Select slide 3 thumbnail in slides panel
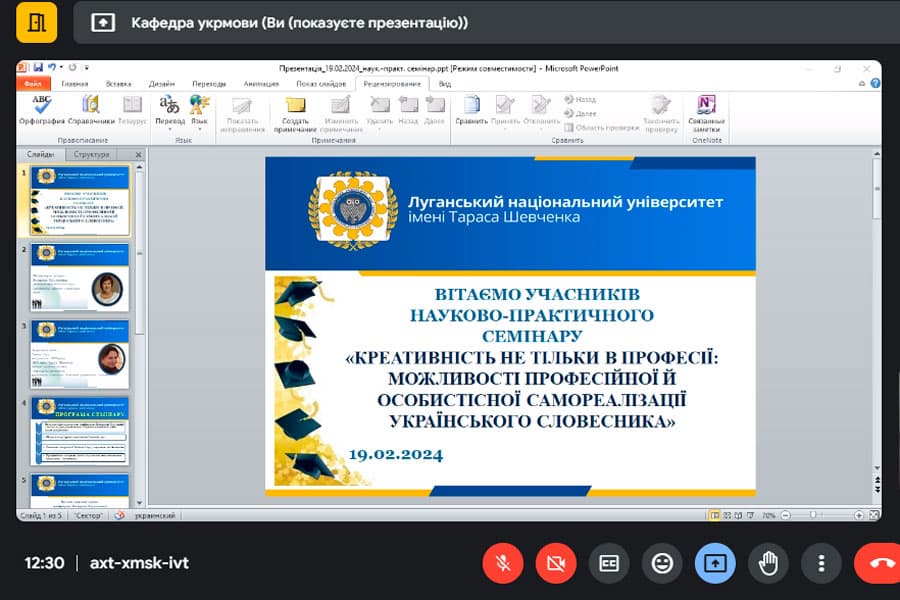 click(80, 357)
